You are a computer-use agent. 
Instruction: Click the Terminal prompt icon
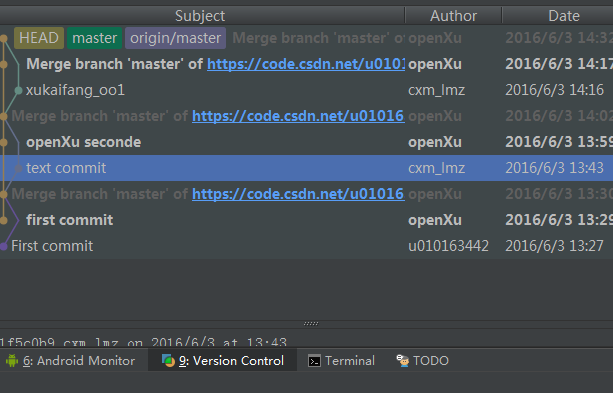tap(314, 361)
